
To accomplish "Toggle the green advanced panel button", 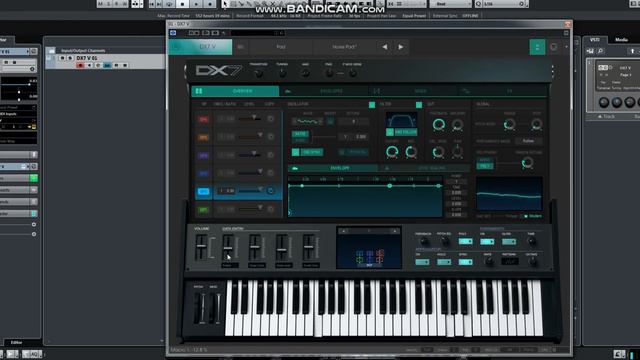I will pyautogui.click(x=537, y=47).
